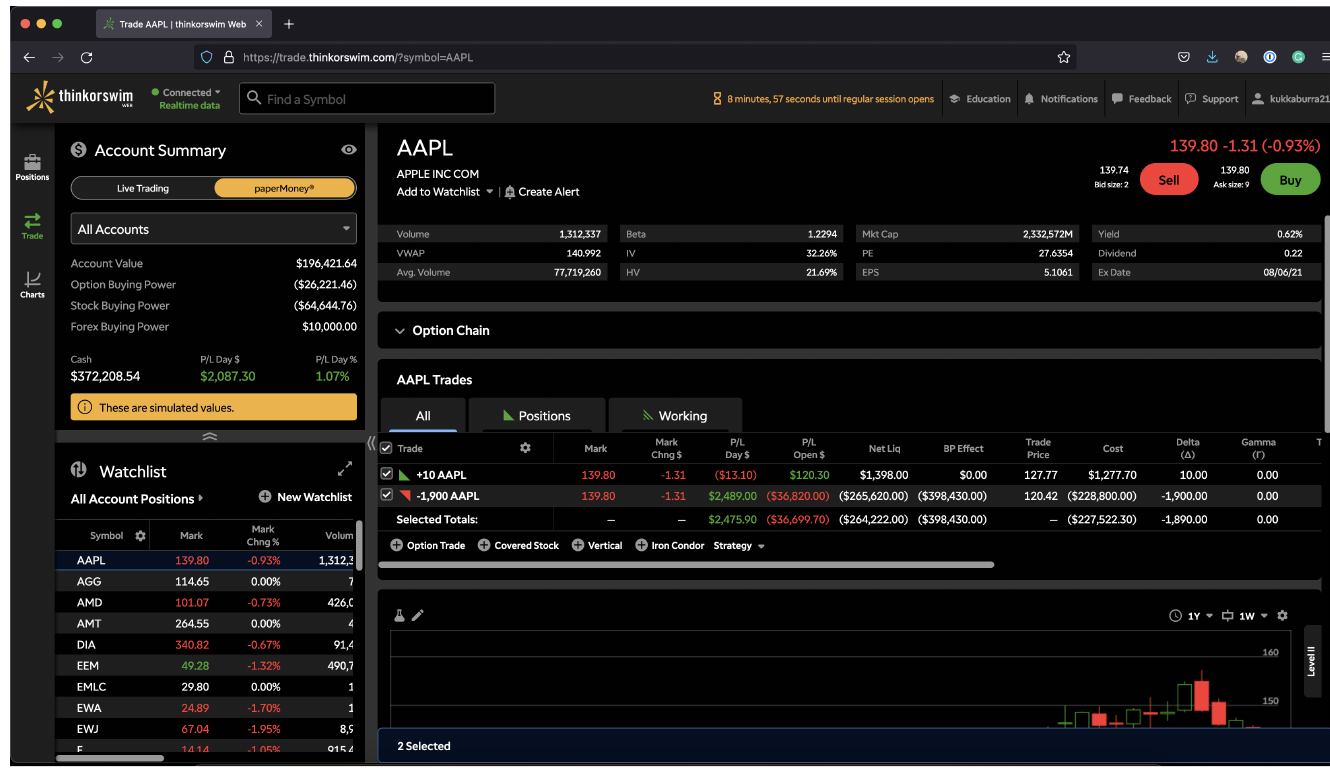Open the Strategy dropdown
The image size is (1330, 780).
pyautogui.click(x=739, y=546)
